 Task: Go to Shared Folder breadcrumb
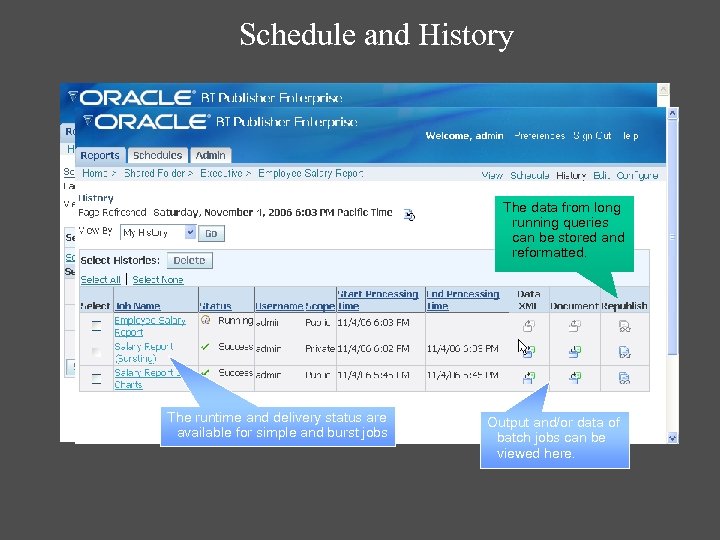[154, 173]
